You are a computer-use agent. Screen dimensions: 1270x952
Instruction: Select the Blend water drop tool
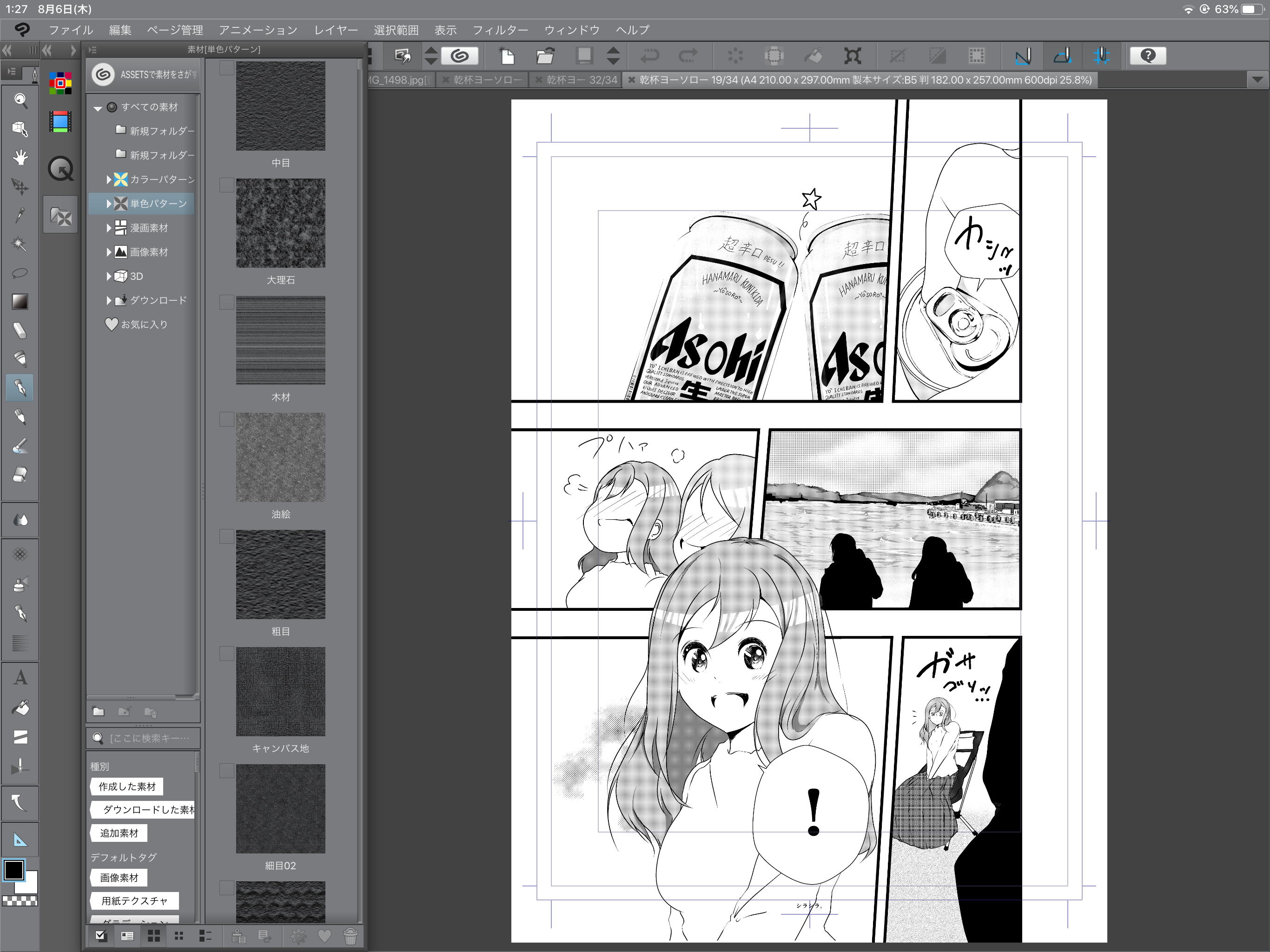coord(20,520)
